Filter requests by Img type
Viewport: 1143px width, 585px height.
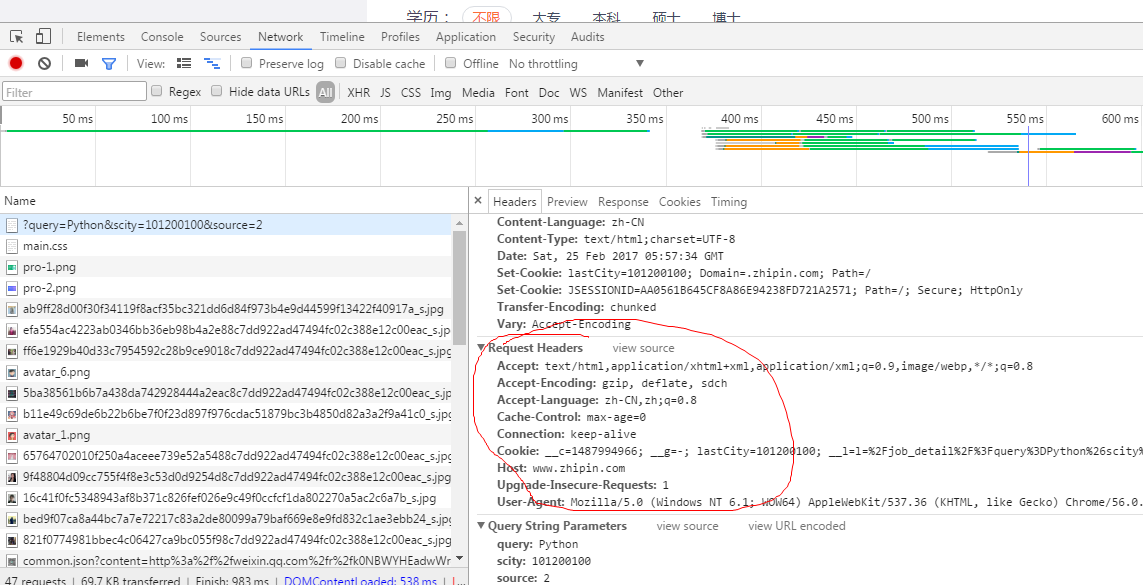pos(441,93)
